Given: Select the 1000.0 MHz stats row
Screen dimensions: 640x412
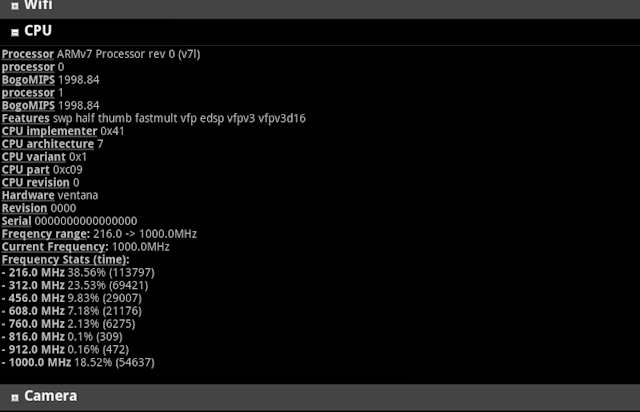Looking at the screenshot, I should pos(78,363).
